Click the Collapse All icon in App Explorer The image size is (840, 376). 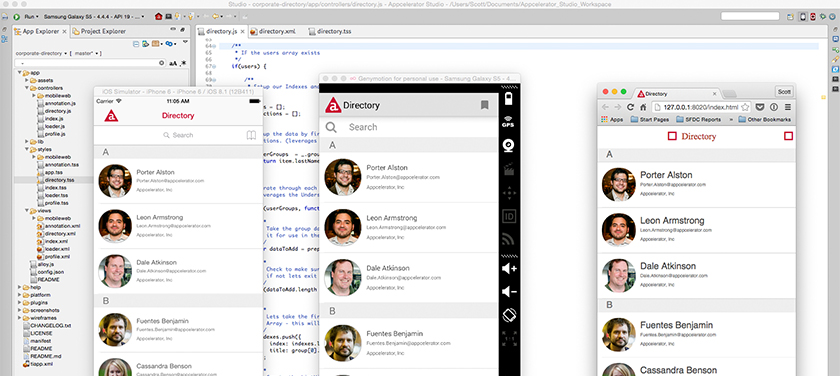(136, 44)
